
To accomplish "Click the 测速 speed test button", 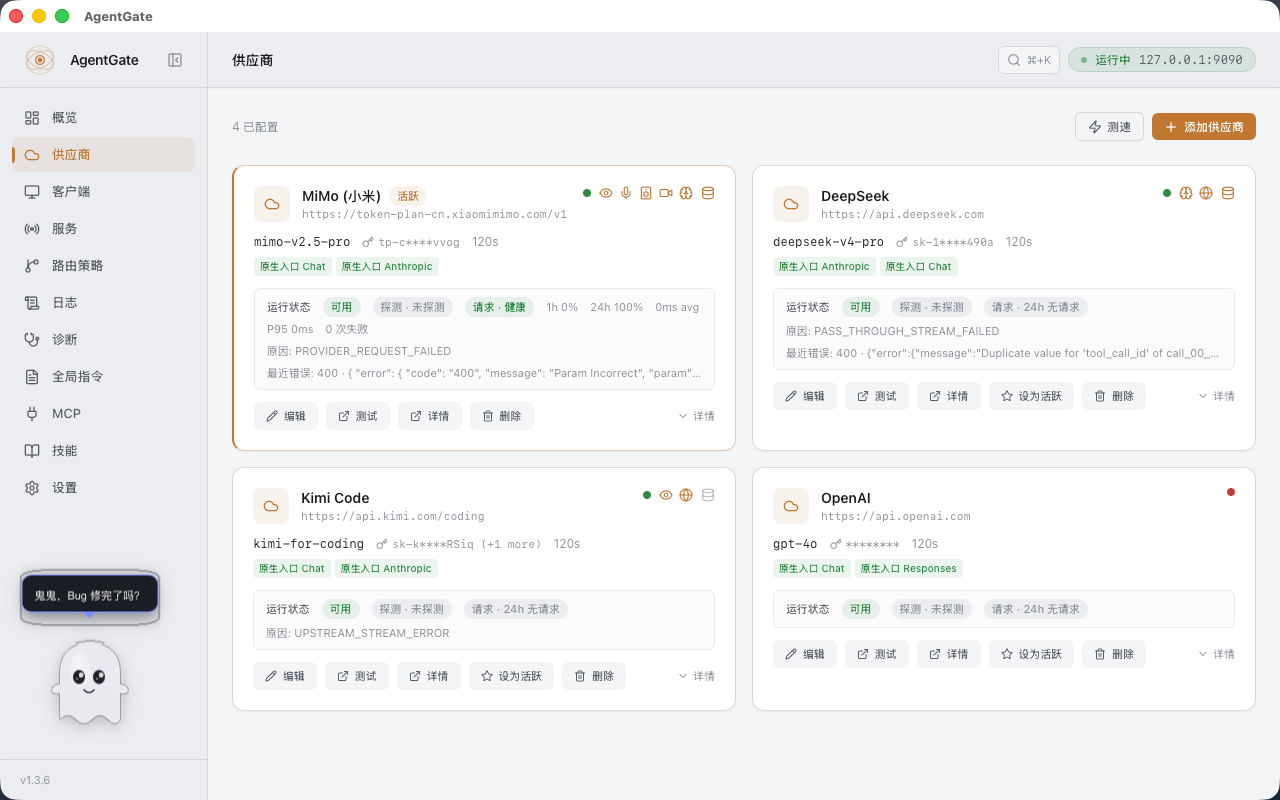I will point(1109,127).
